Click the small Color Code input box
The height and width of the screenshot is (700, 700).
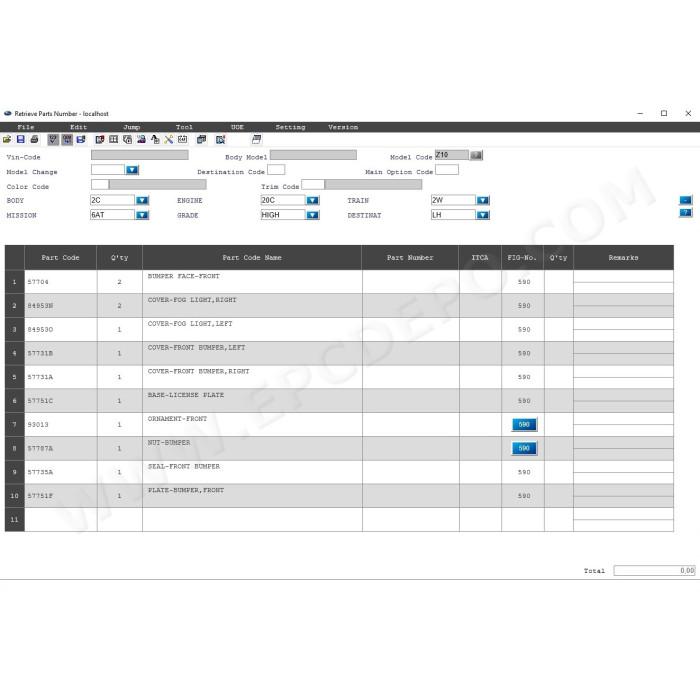click(100, 184)
